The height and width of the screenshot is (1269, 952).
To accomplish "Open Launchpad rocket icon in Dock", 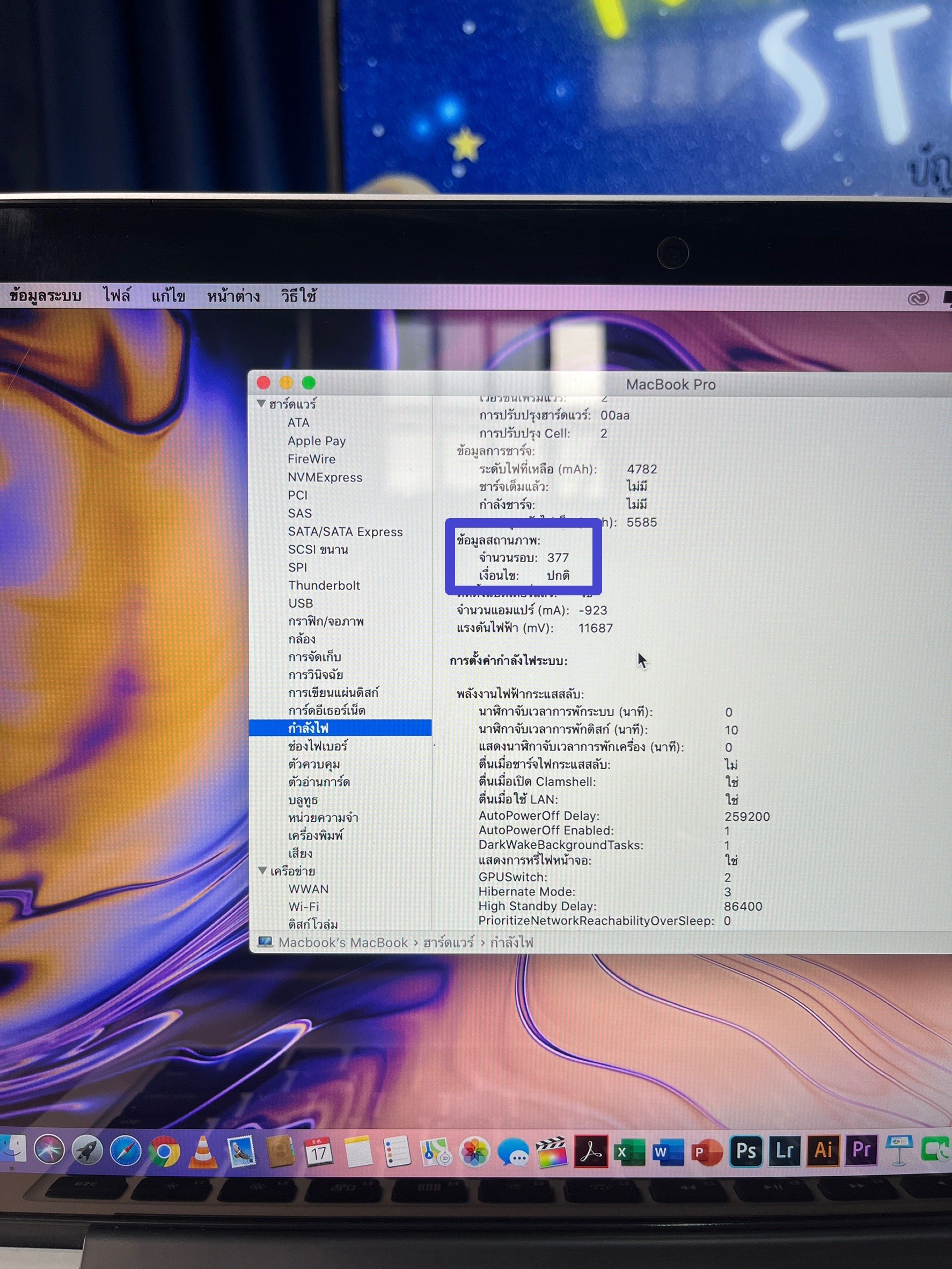I will pyautogui.click(x=86, y=1150).
